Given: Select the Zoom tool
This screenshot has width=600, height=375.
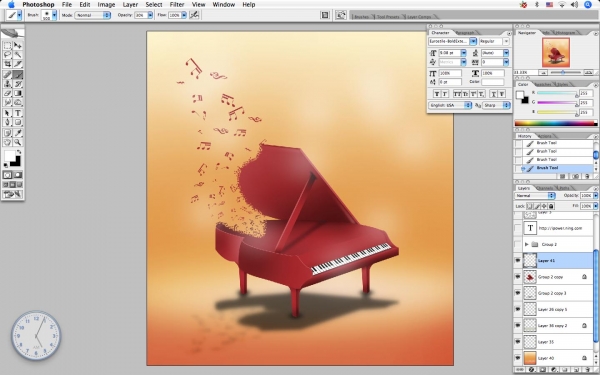Looking at the screenshot, I should pos(18,142).
